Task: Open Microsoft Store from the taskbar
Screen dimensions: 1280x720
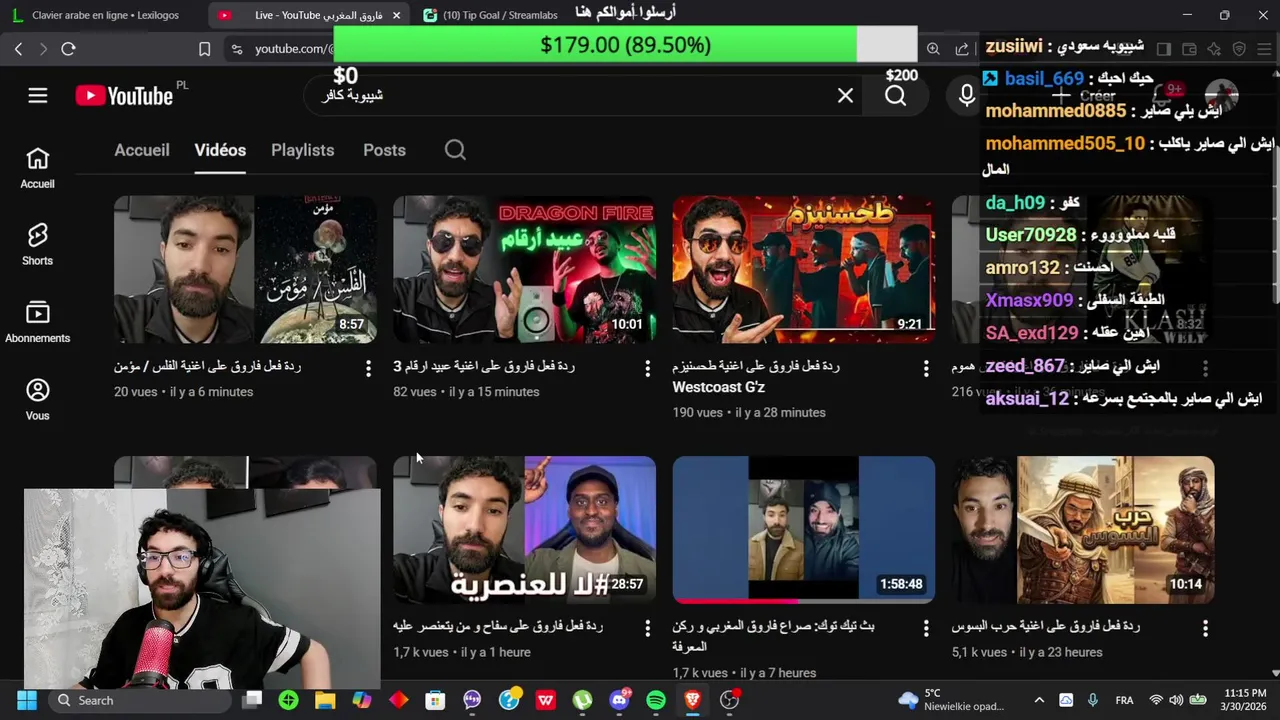Action: [435, 700]
